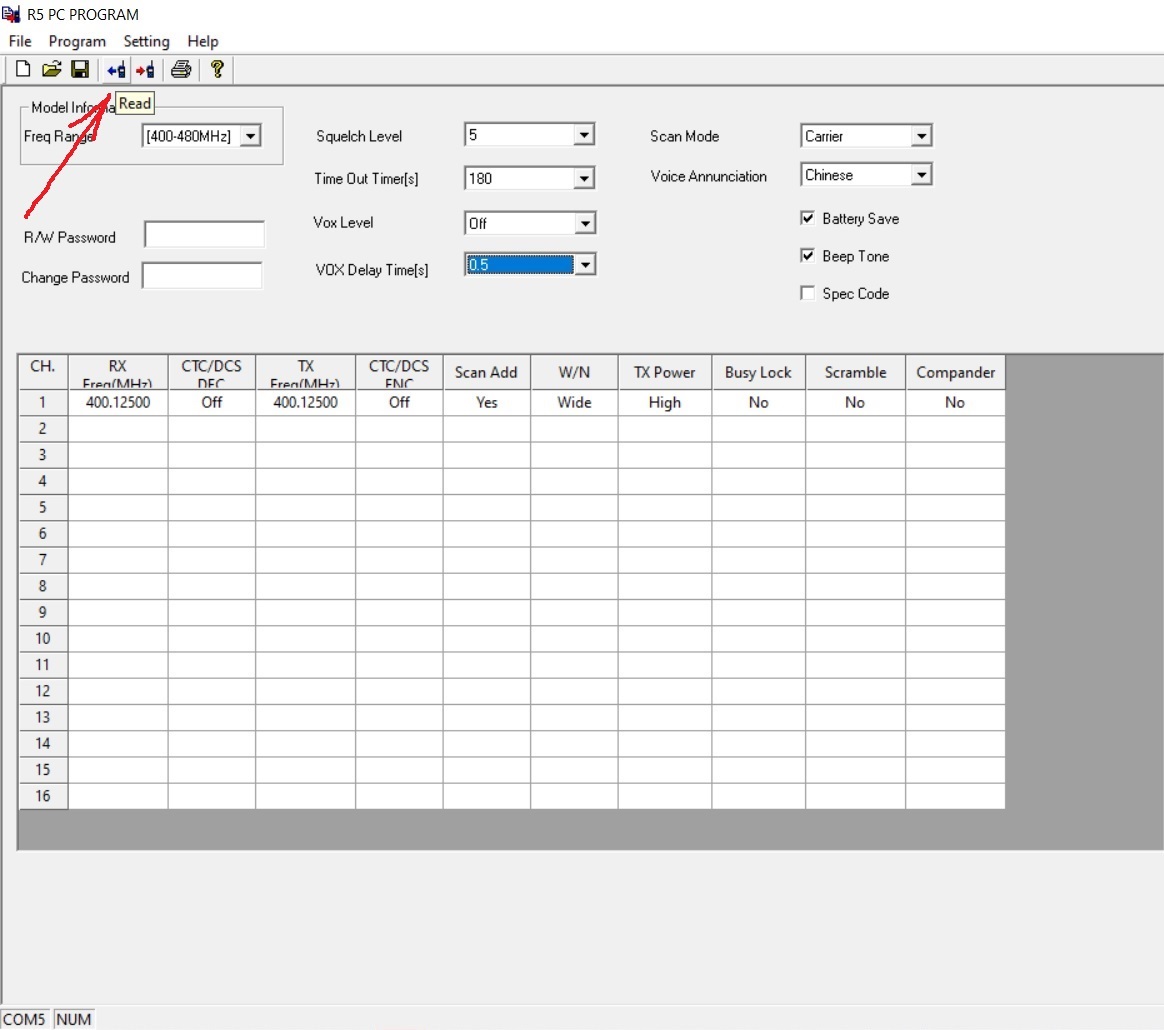1164x1030 pixels.
Task: Click channel 1 Compander cell
Action: 955,402
